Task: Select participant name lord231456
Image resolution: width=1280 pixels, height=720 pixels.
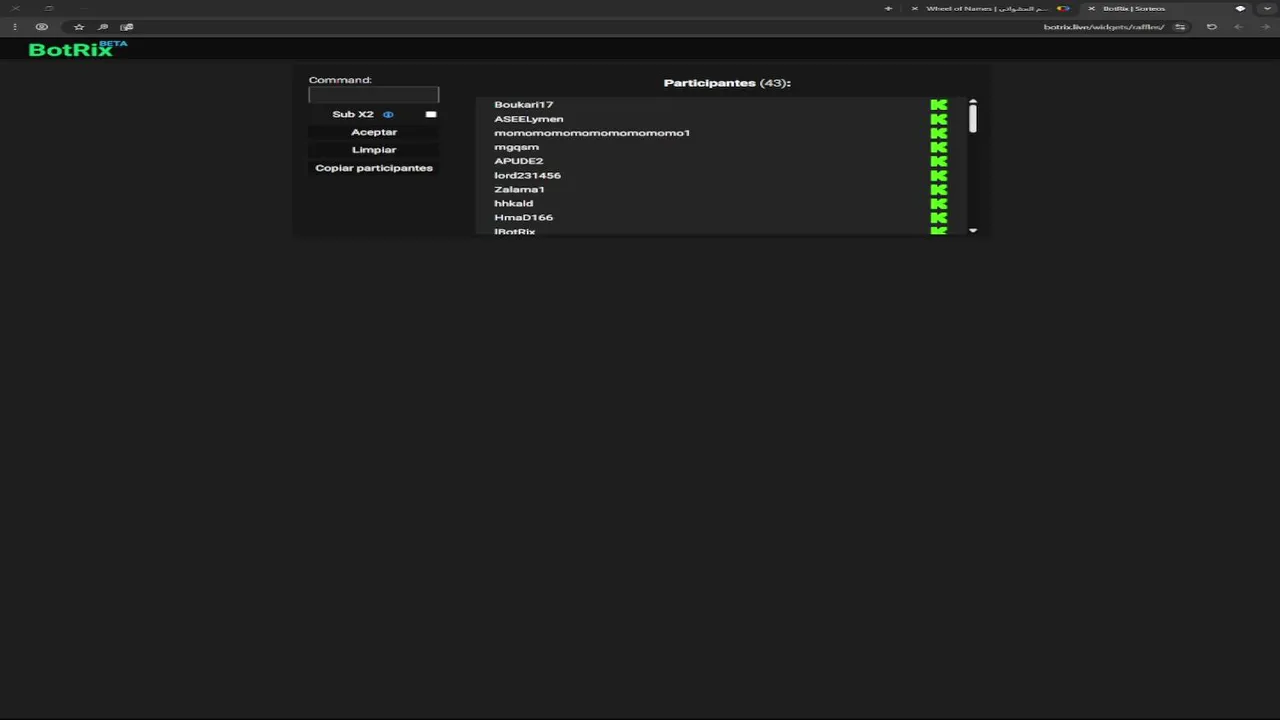Action: pyautogui.click(x=527, y=175)
